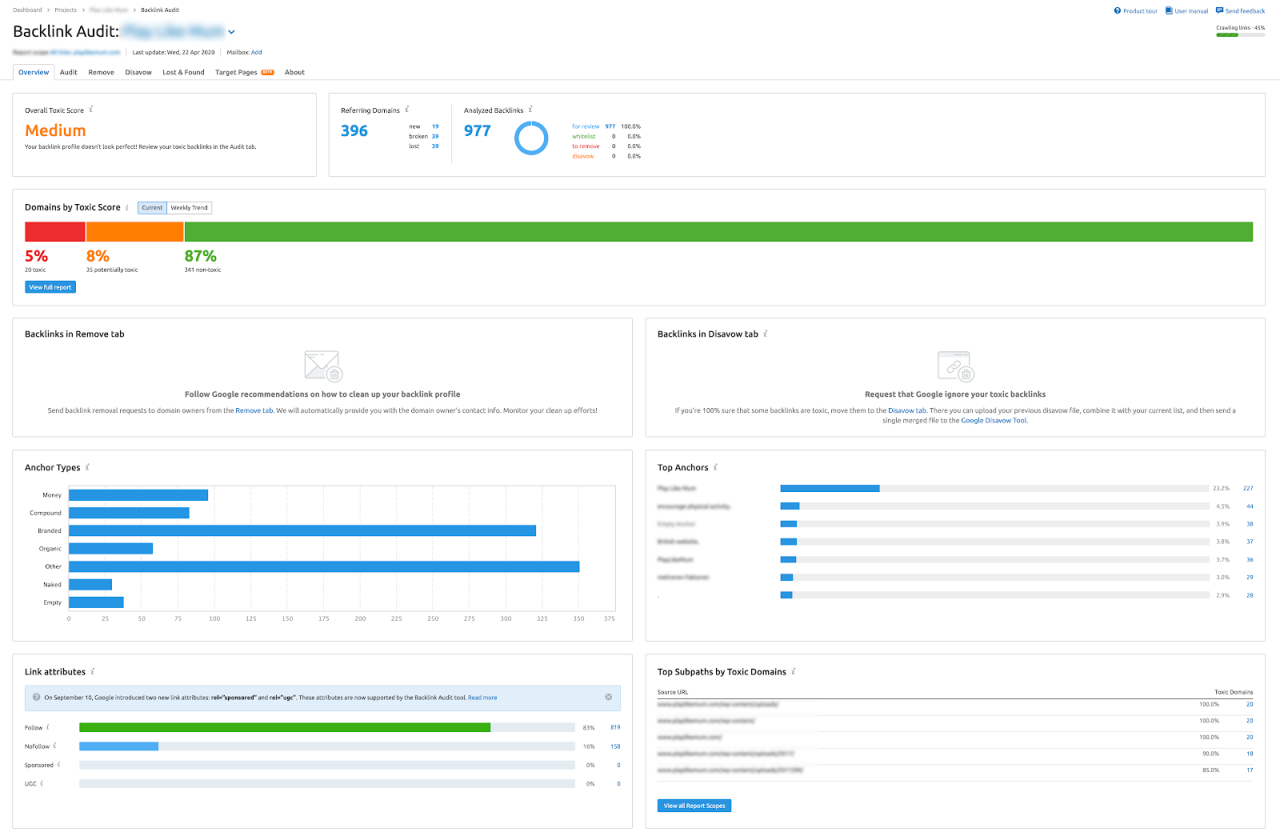The image size is (1280, 836).
Task: Click the Other bar in Anchor Types chart
Action: [x=324, y=567]
